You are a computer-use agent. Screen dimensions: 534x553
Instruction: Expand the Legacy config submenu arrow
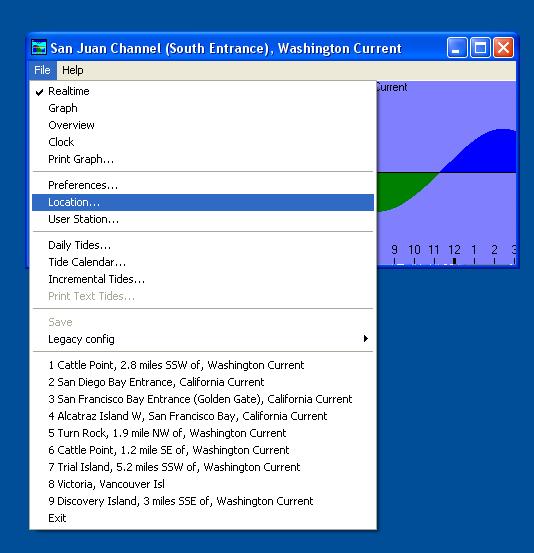[x=366, y=339]
